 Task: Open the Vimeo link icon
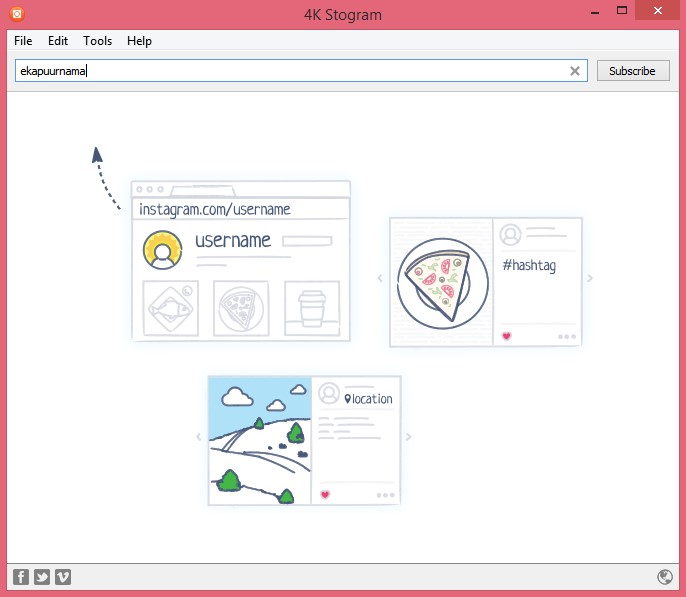point(63,577)
